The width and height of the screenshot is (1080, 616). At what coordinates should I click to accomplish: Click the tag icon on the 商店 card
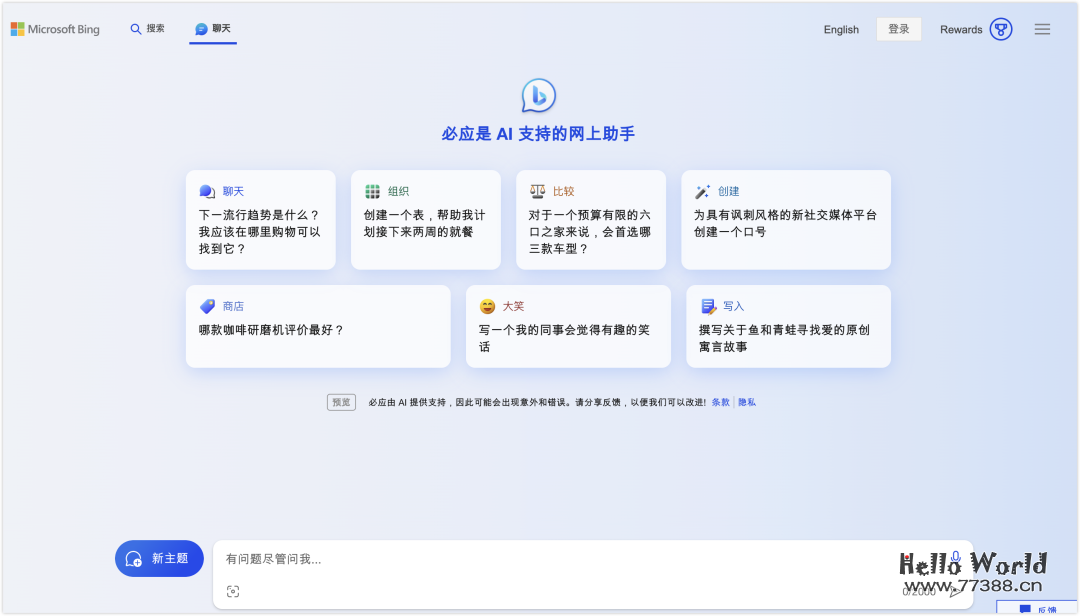pos(206,306)
